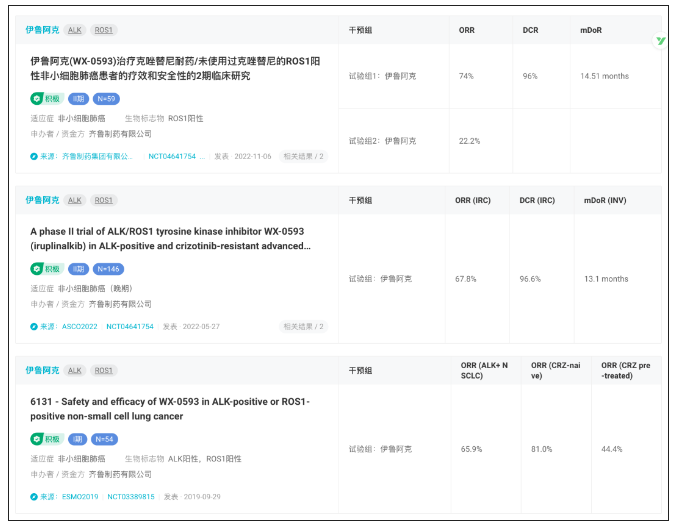The image size is (674, 525).
Task: Click source compass icon beside ESMO2019
Action: point(34,496)
